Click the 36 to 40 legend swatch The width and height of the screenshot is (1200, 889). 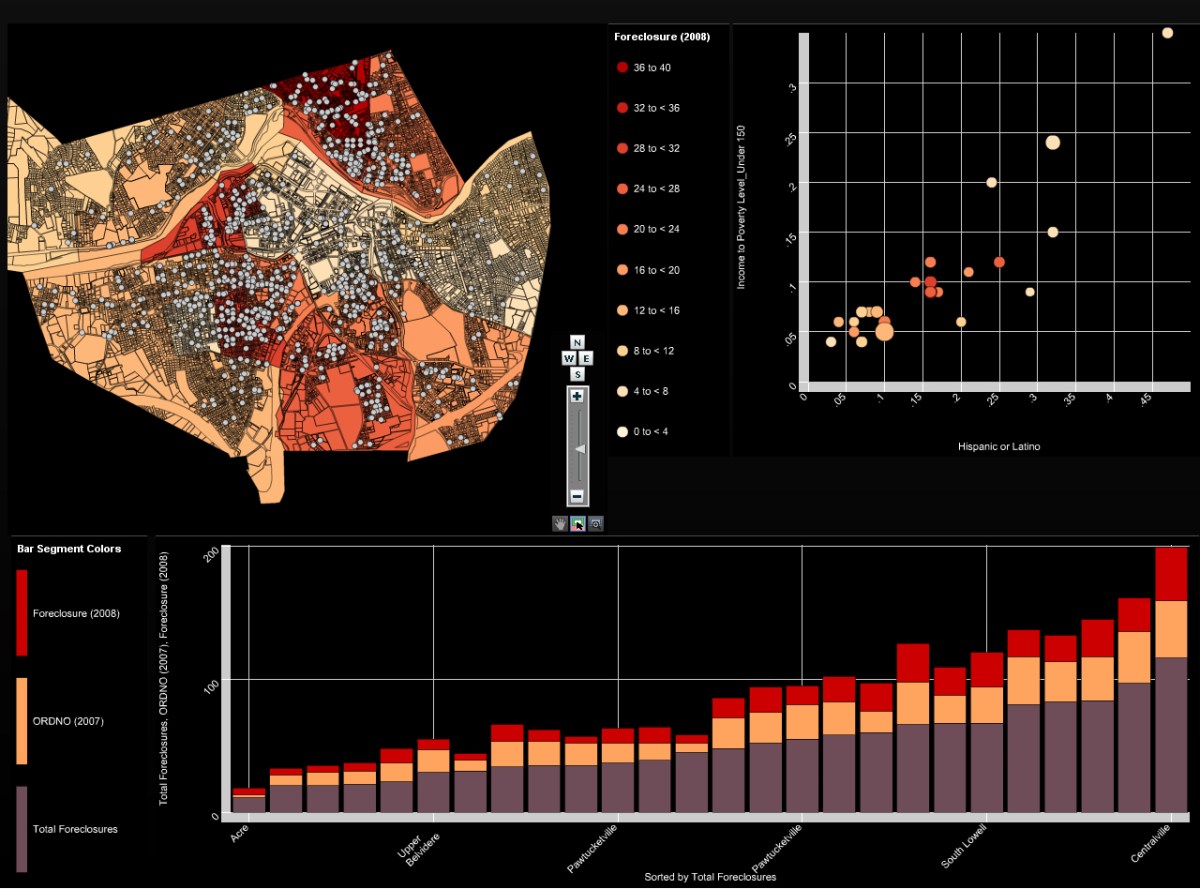click(622, 67)
